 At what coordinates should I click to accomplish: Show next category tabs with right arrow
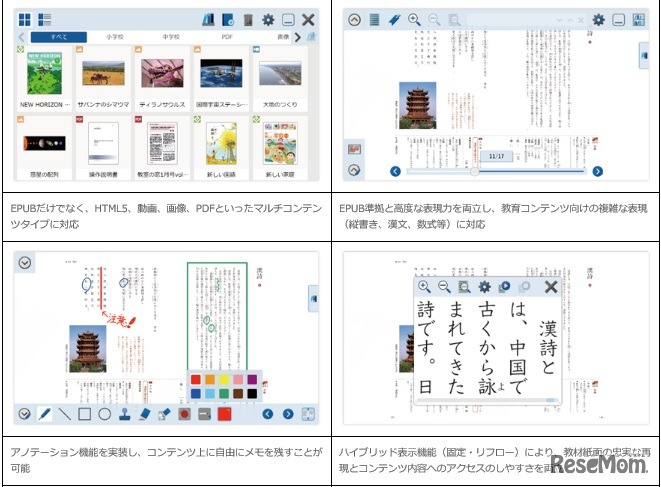[298, 37]
